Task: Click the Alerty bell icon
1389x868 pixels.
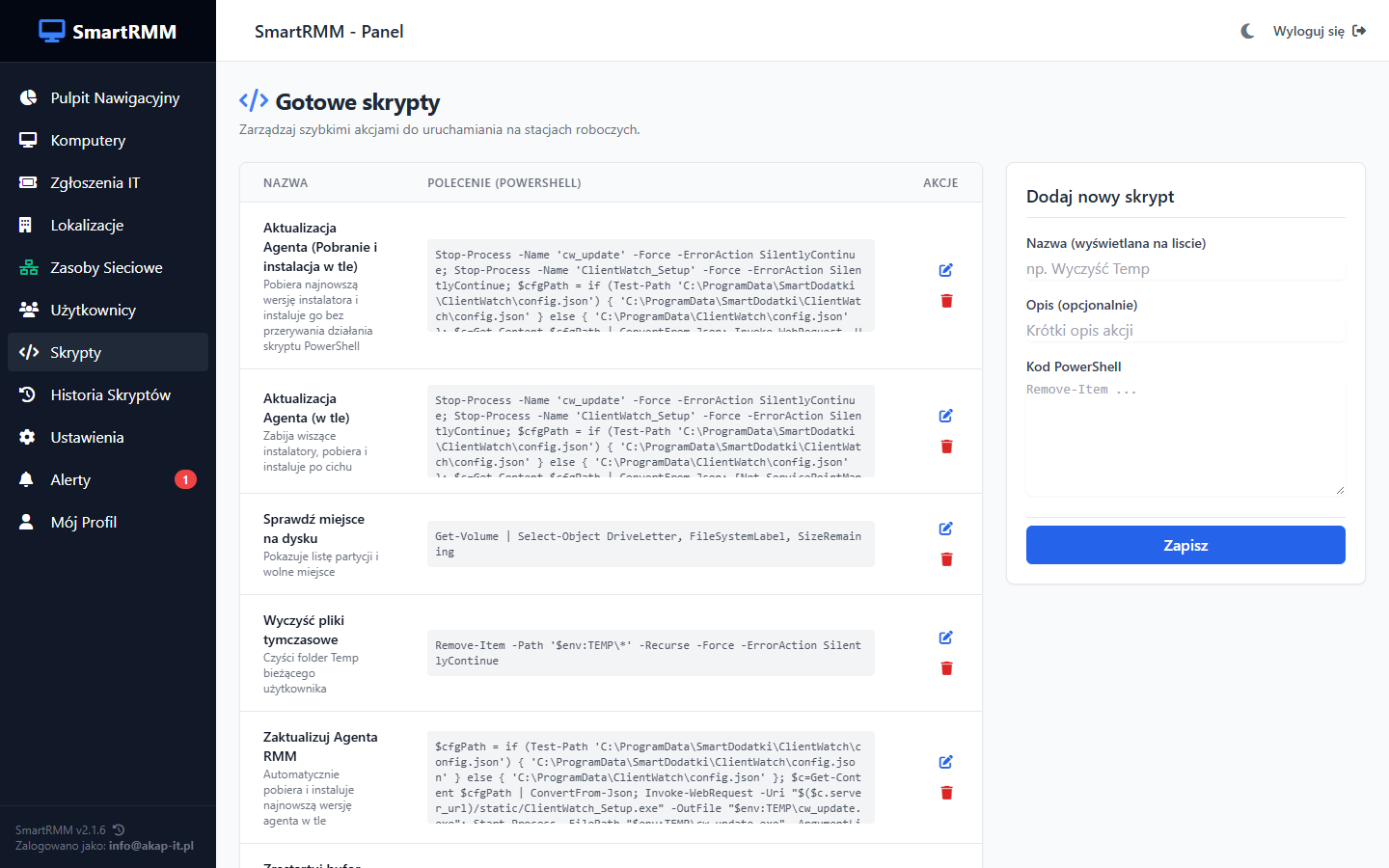Action: (x=27, y=479)
